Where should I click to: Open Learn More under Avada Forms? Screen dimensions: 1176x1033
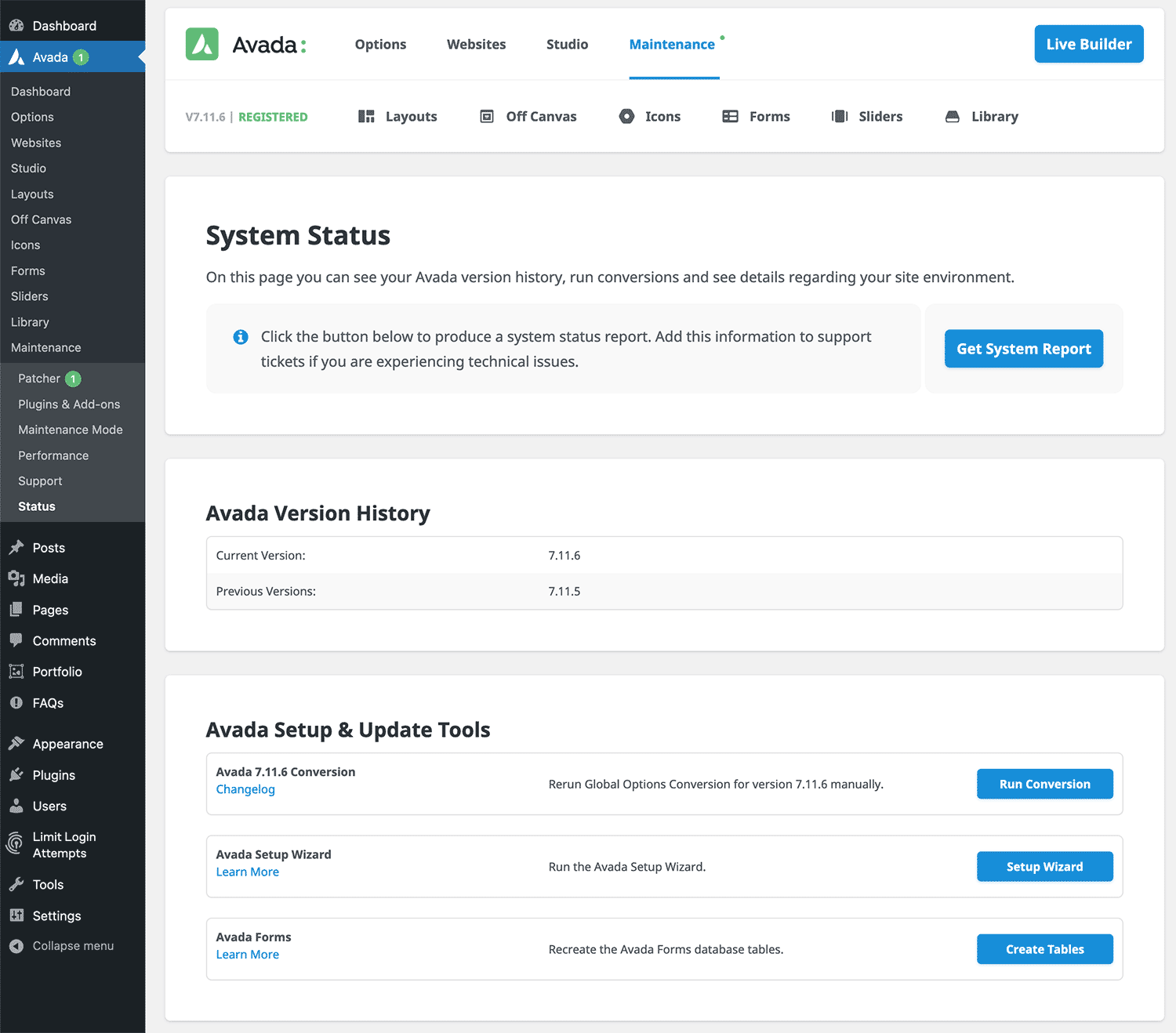pyautogui.click(x=248, y=955)
